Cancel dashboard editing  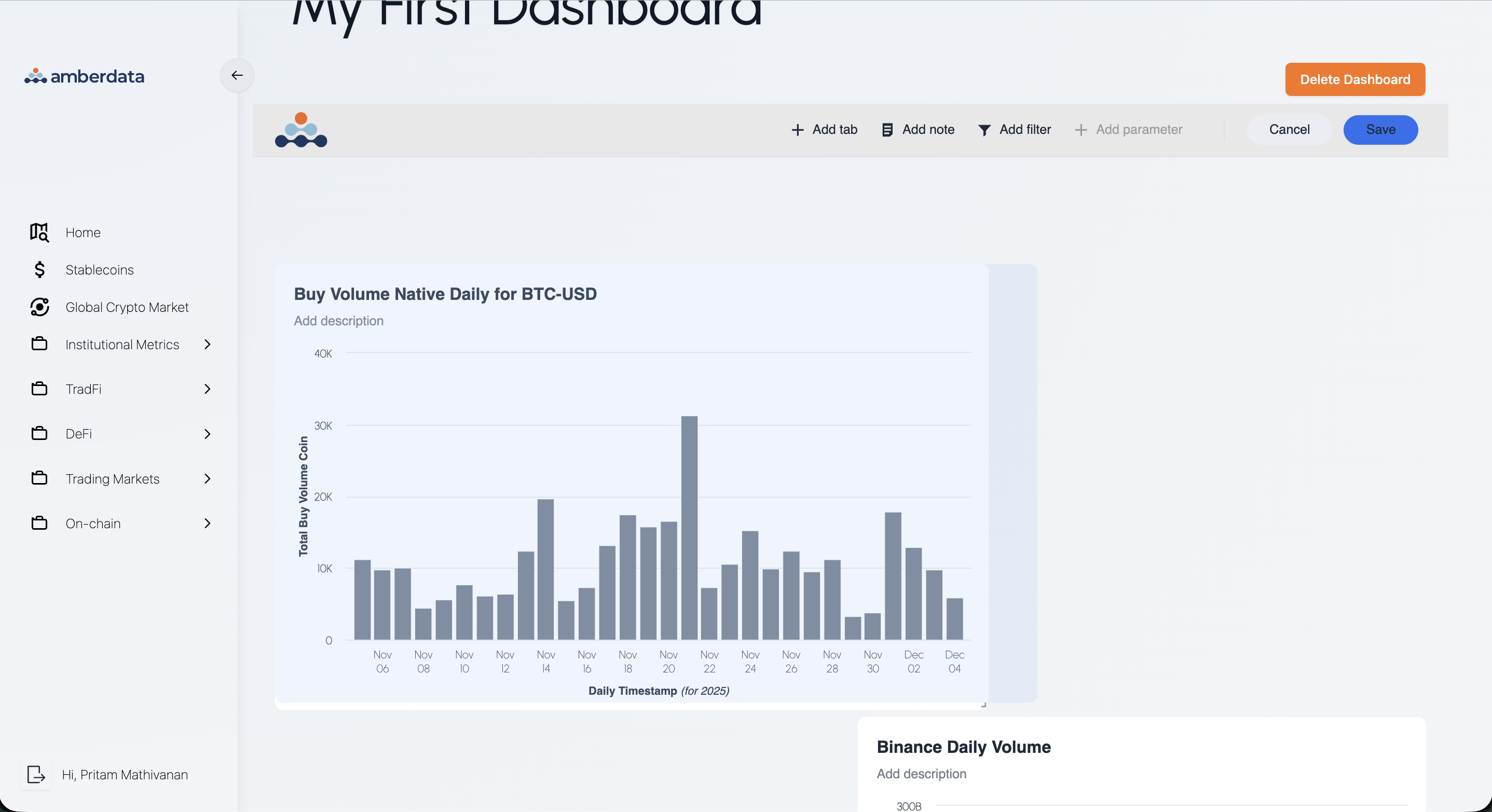click(x=1289, y=130)
